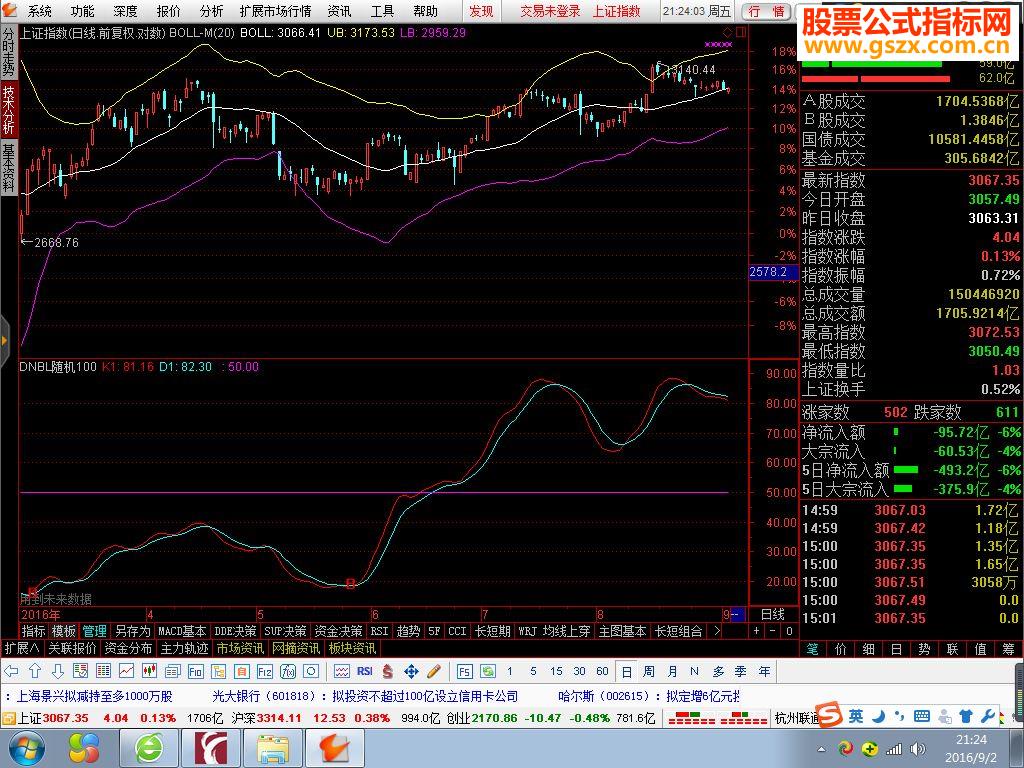
Task: Click the down arrow toolbar icon
Action: 57,671
